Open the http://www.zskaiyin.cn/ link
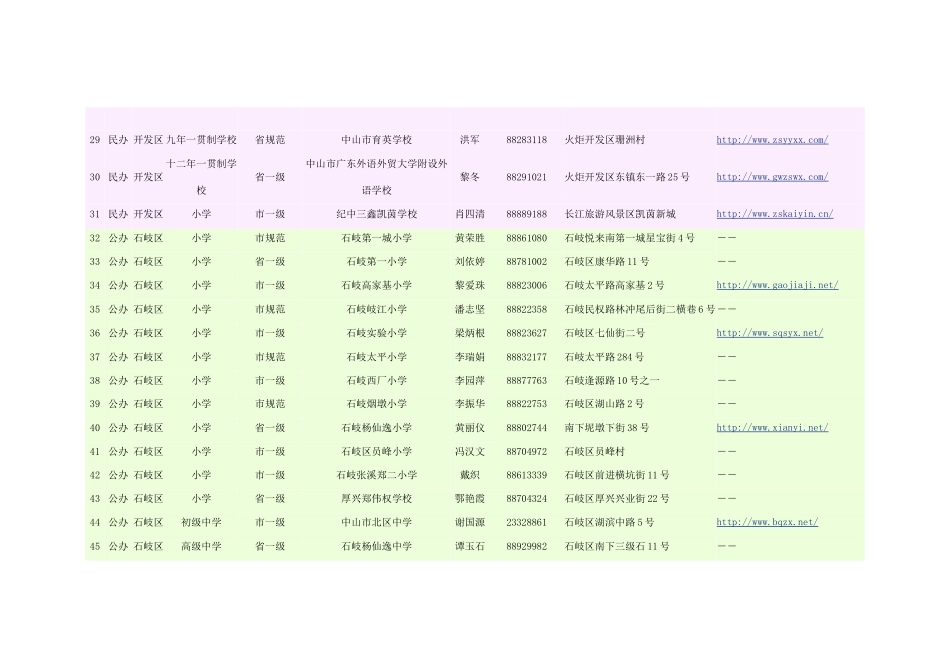This screenshot has height=672, width=950. 774,214
